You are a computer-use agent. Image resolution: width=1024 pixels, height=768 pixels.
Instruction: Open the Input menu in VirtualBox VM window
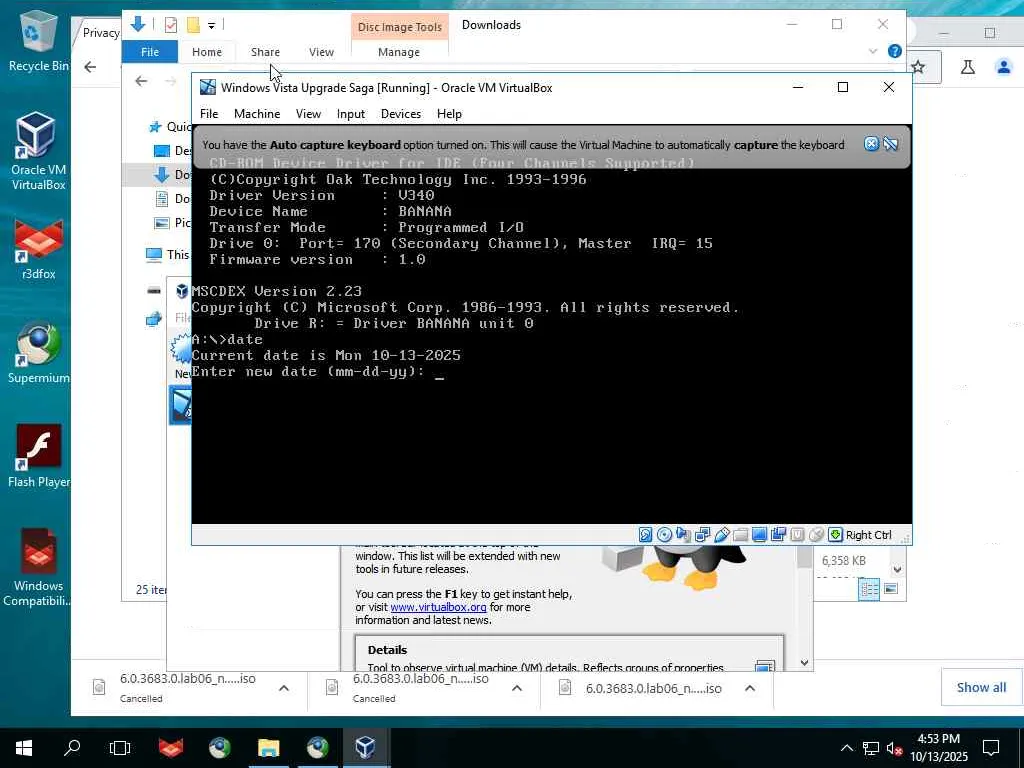(351, 114)
